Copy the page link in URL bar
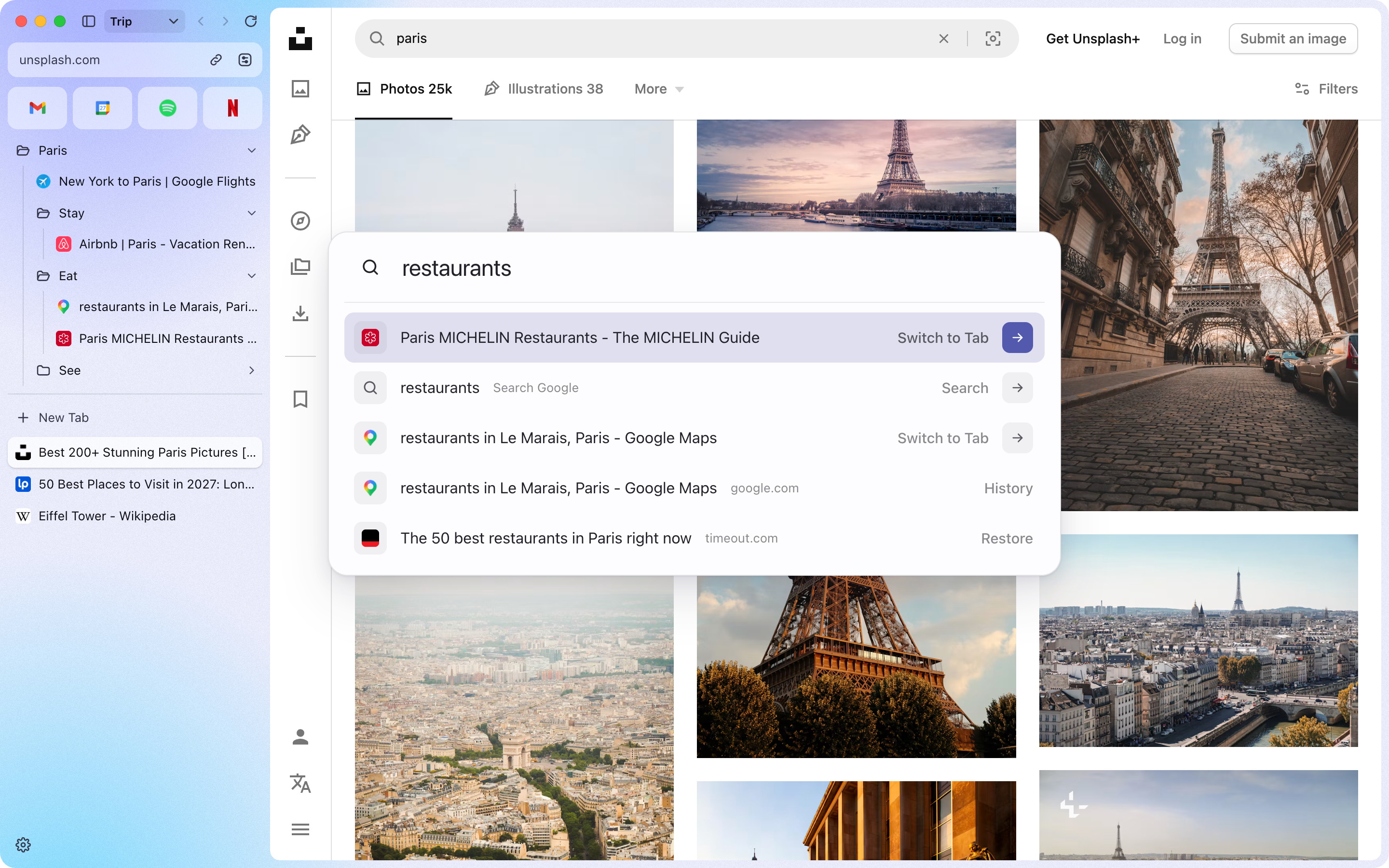This screenshot has height=868, width=1389. click(x=216, y=60)
